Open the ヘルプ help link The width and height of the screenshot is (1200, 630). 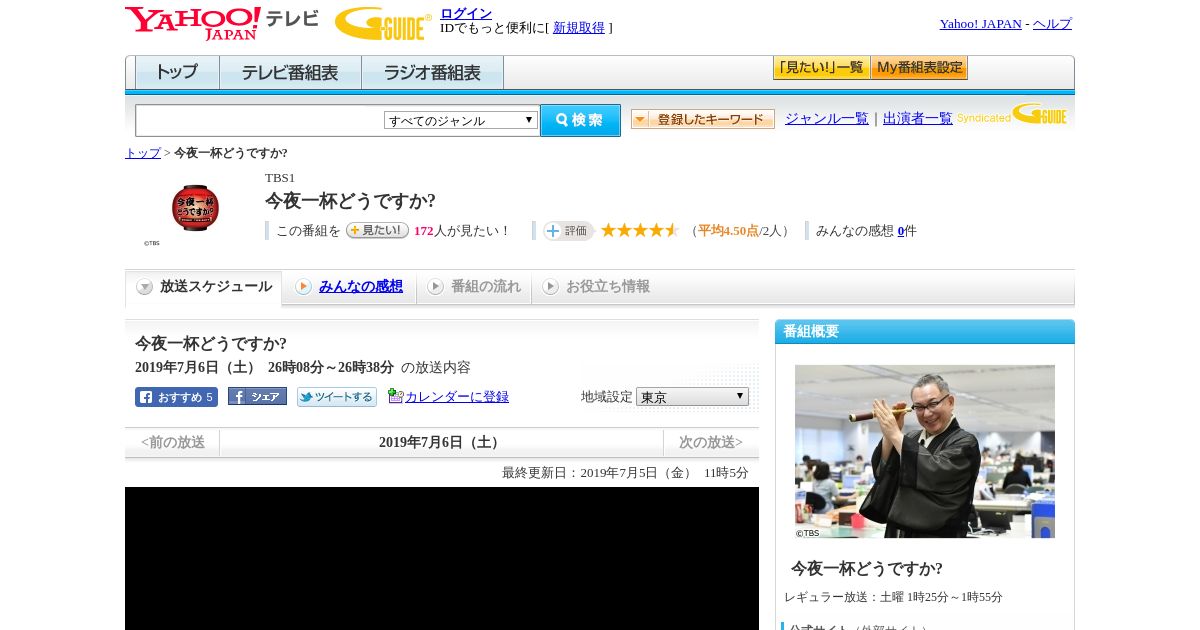coord(1052,23)
